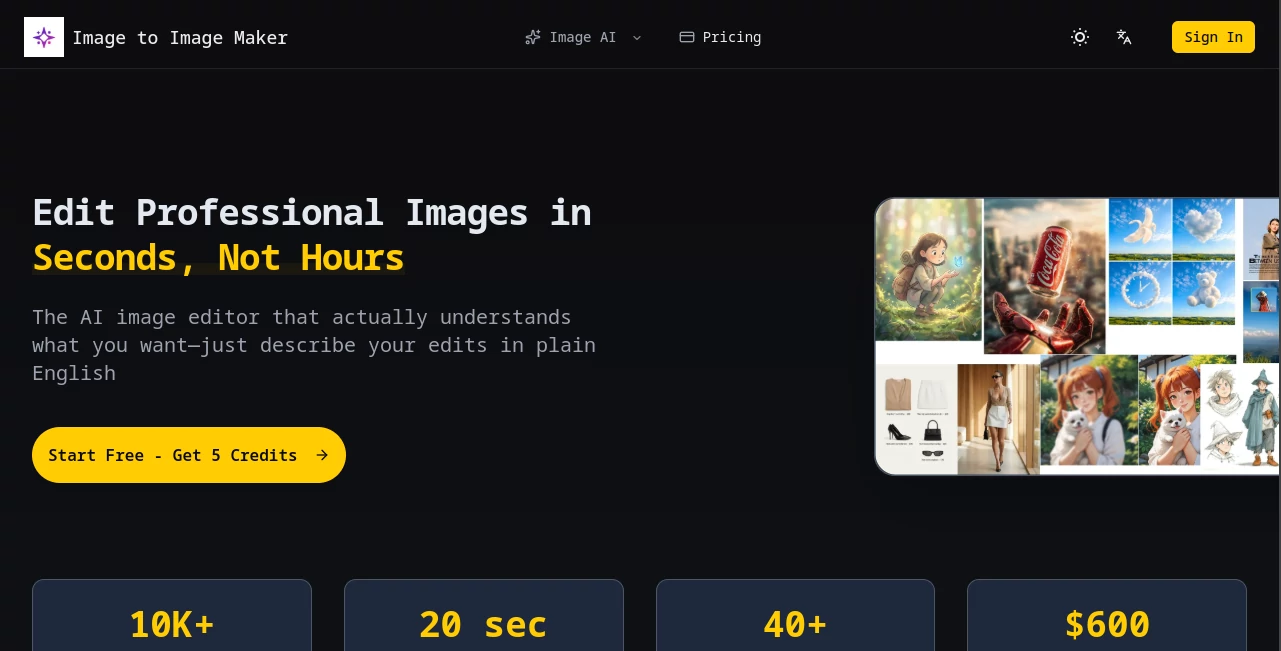This screenshot has width=1281, height=651.
Task: Click the sparkle logo icon in top-left corner
Action: tap(44, 37)
